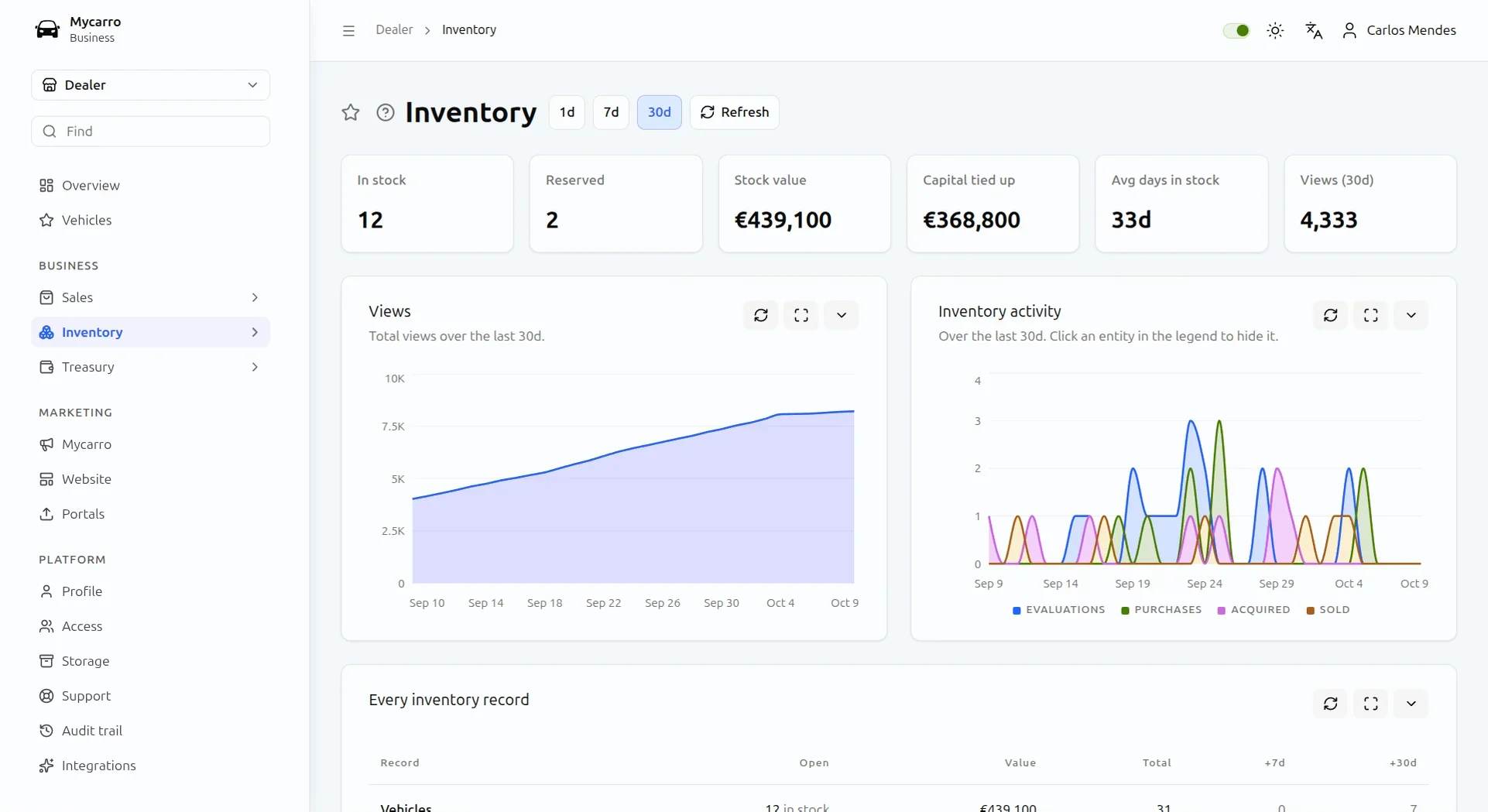This screenshot has width=1488, height=812.
Task: Refresh the Inventory activity chart
Action: pos(1331,315)
